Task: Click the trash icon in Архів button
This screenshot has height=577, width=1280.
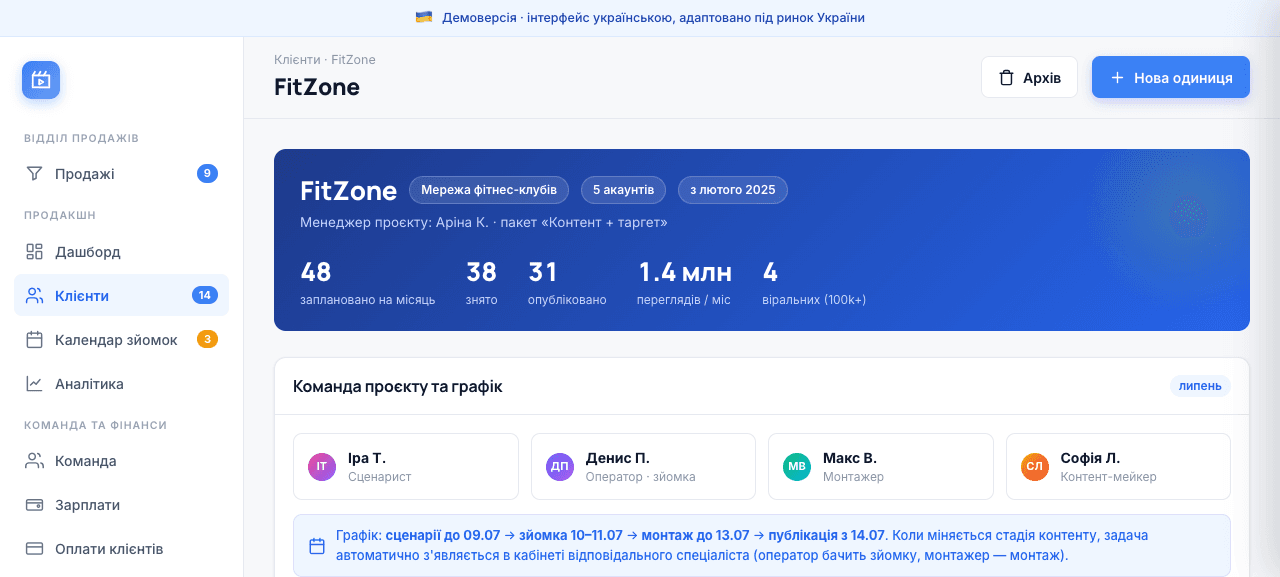Action: tap(1006, 77)
